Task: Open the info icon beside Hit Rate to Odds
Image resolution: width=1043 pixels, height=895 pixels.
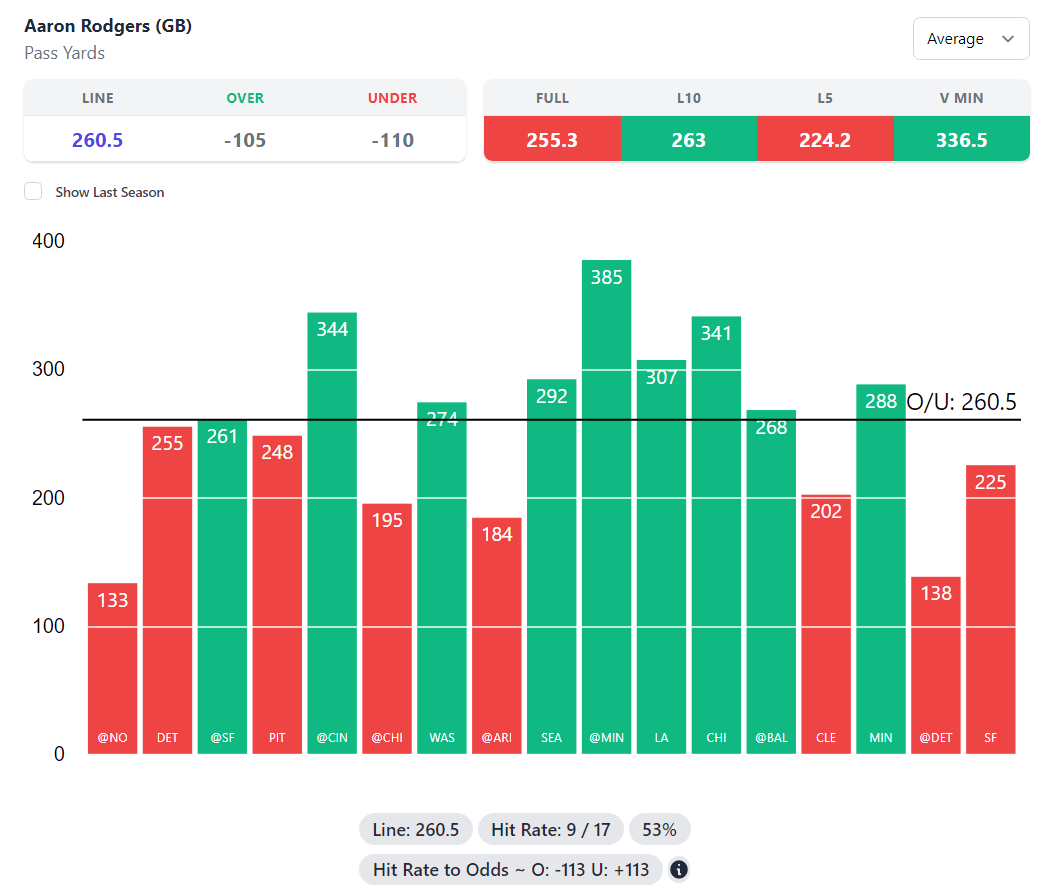Action: click(x=678, y=869)
